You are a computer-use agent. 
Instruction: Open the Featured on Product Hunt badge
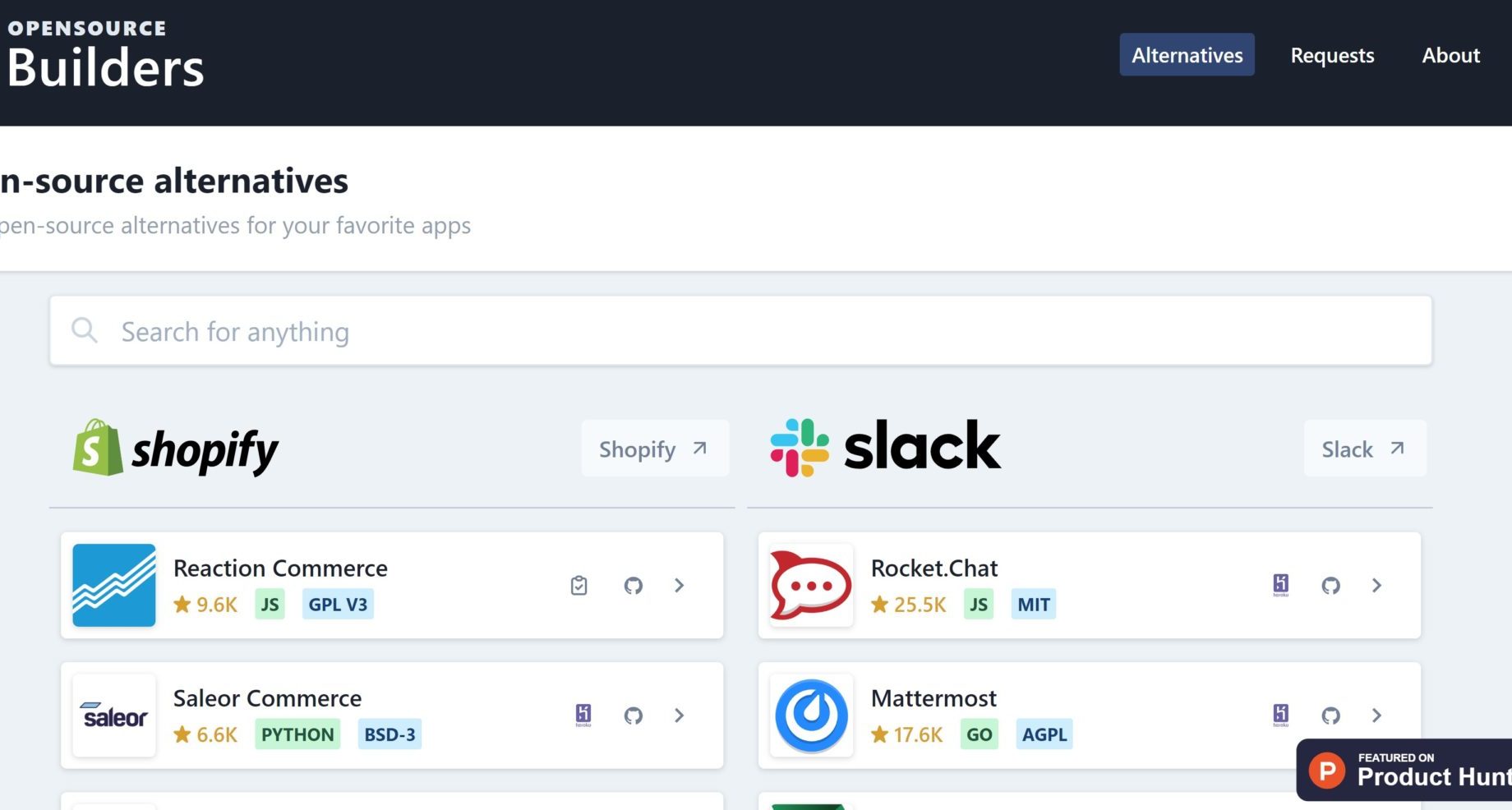click(x=1404, y=770)
